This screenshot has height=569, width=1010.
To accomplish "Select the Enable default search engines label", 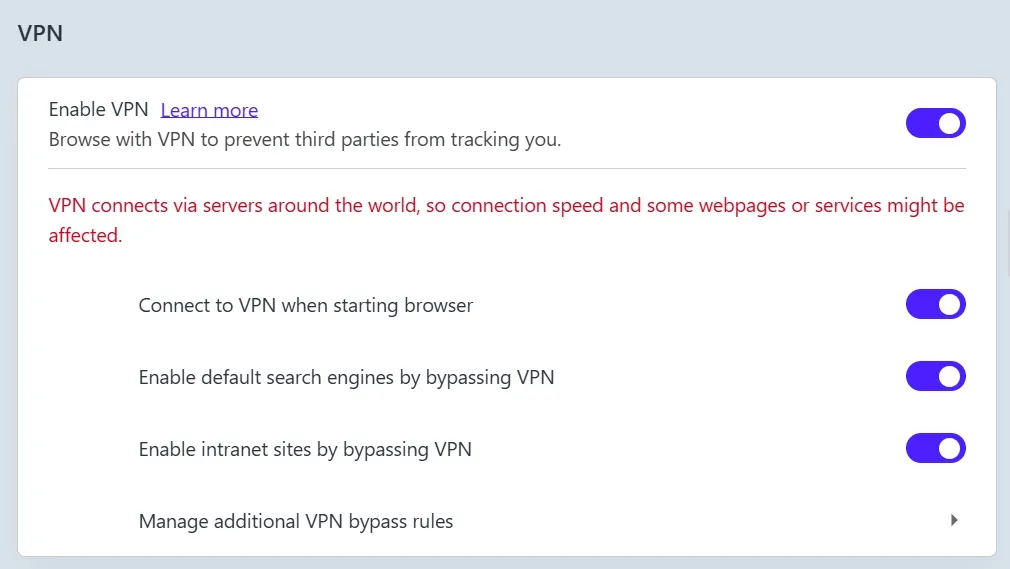I will pos(346,377).
